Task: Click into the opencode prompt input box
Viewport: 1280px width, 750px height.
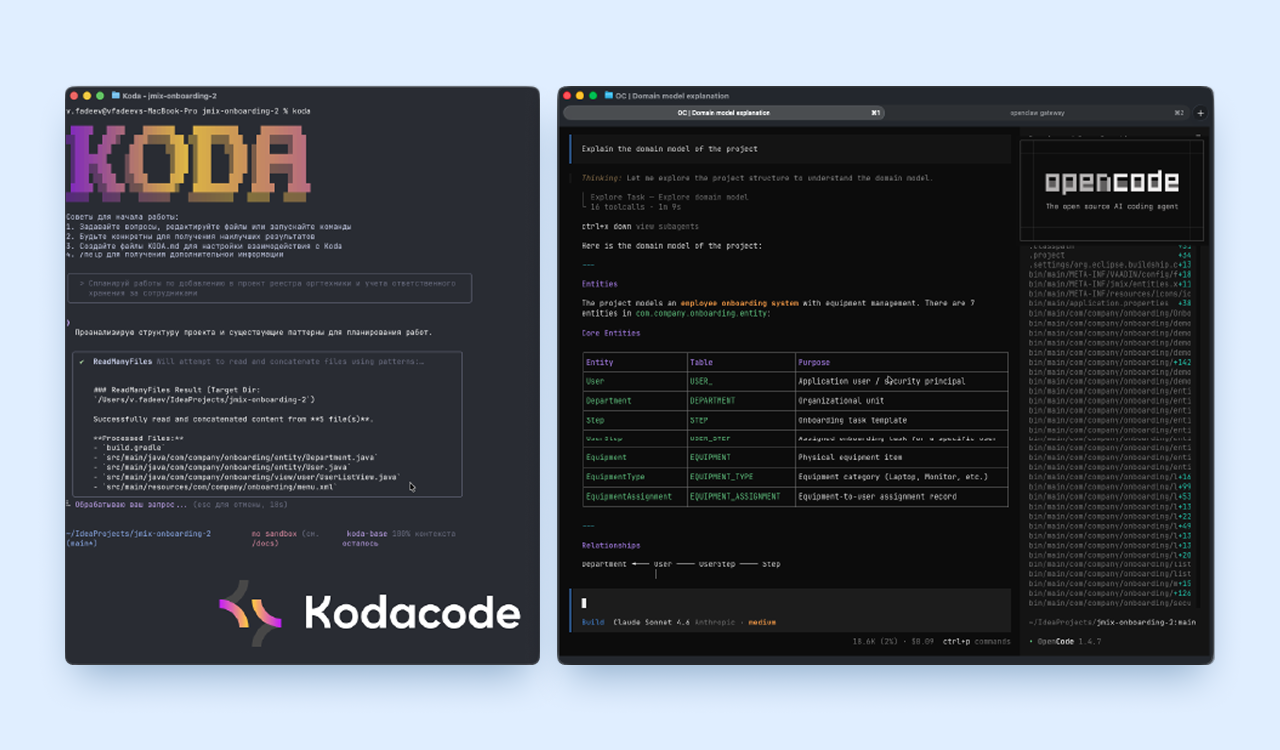Action: tap(790, 603)
